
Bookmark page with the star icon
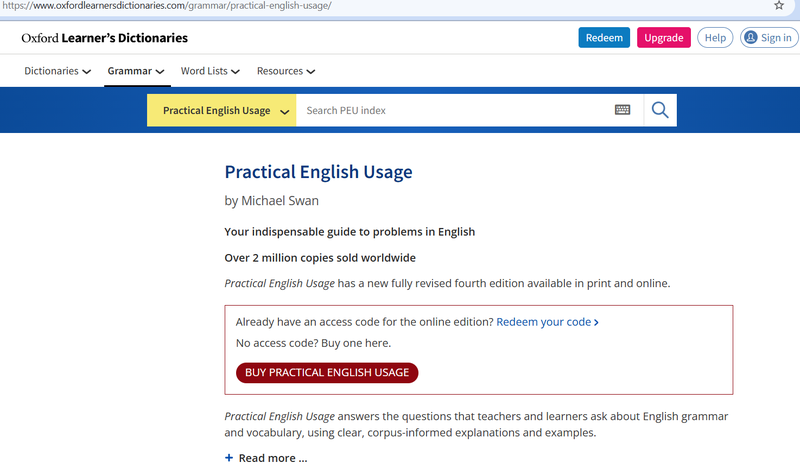[x=779, y=6]
